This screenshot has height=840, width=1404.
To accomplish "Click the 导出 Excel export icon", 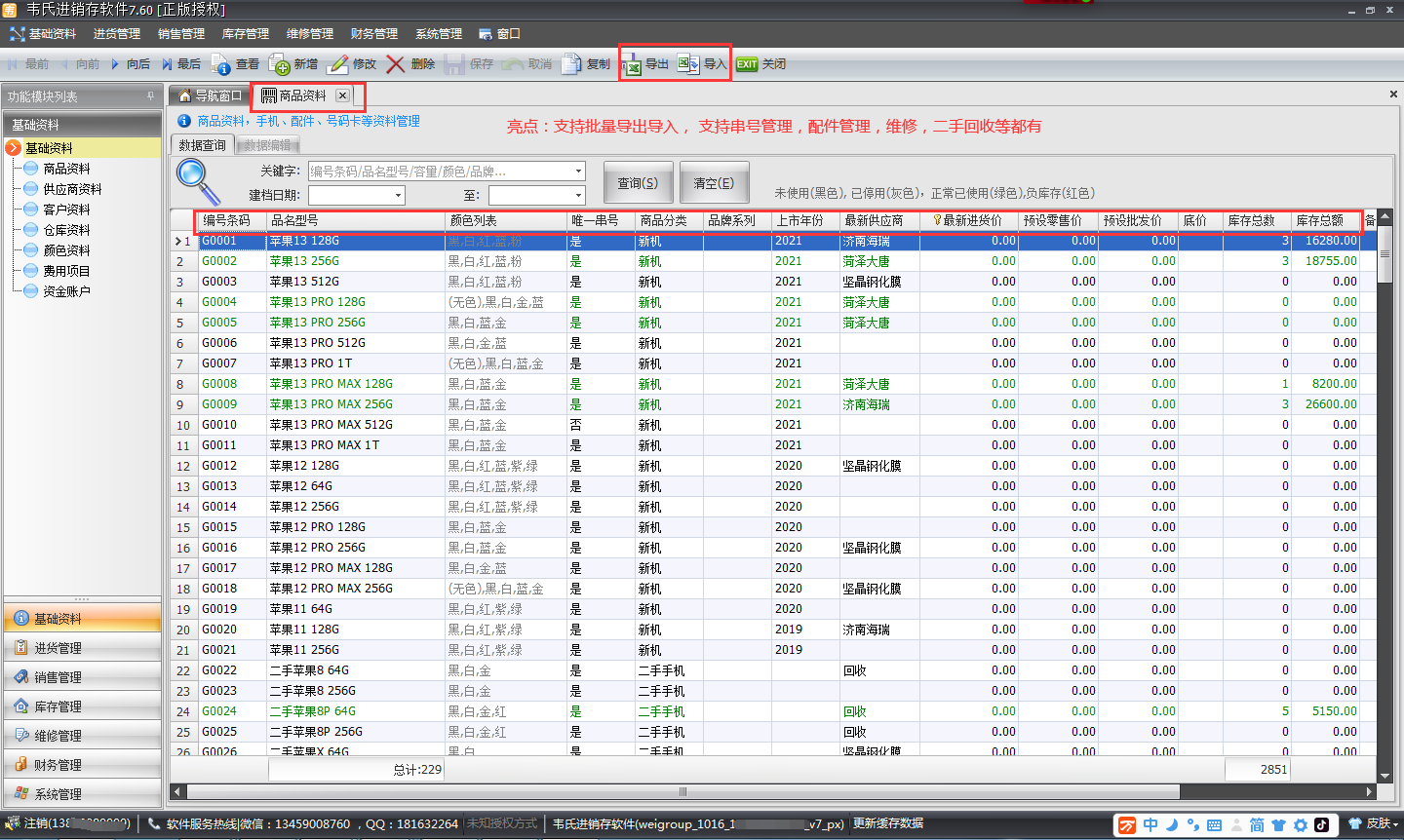I will coord(632,64).
